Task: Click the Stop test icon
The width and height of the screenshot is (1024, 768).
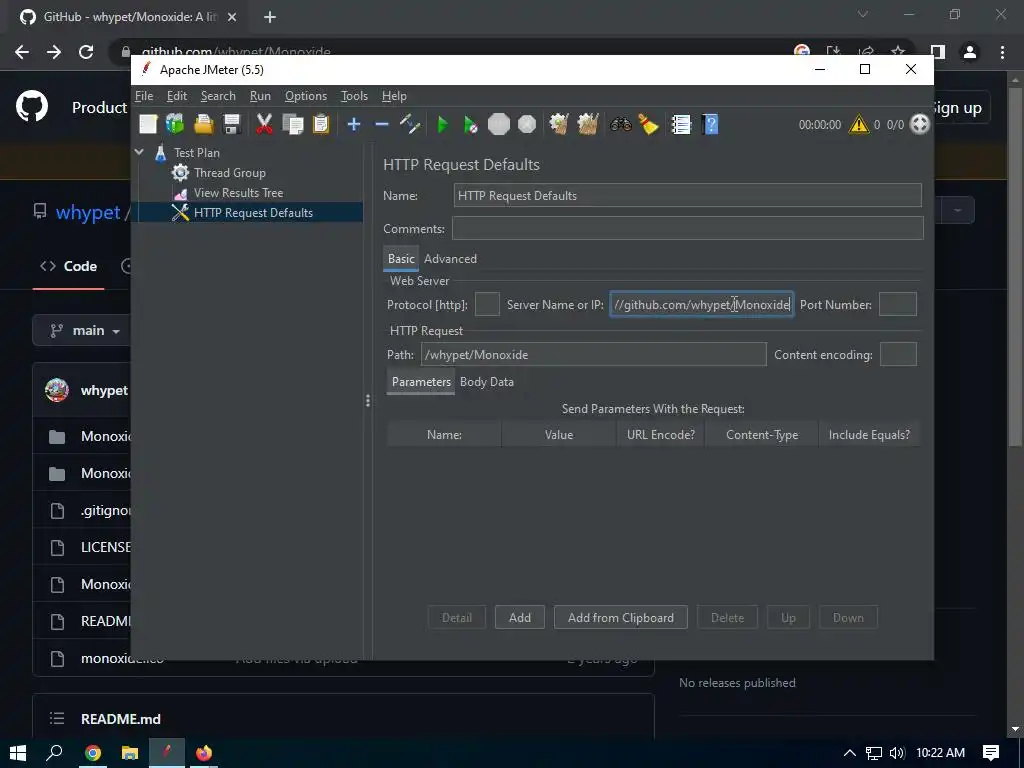Action: pyautogui.click(x=499, y=124)
